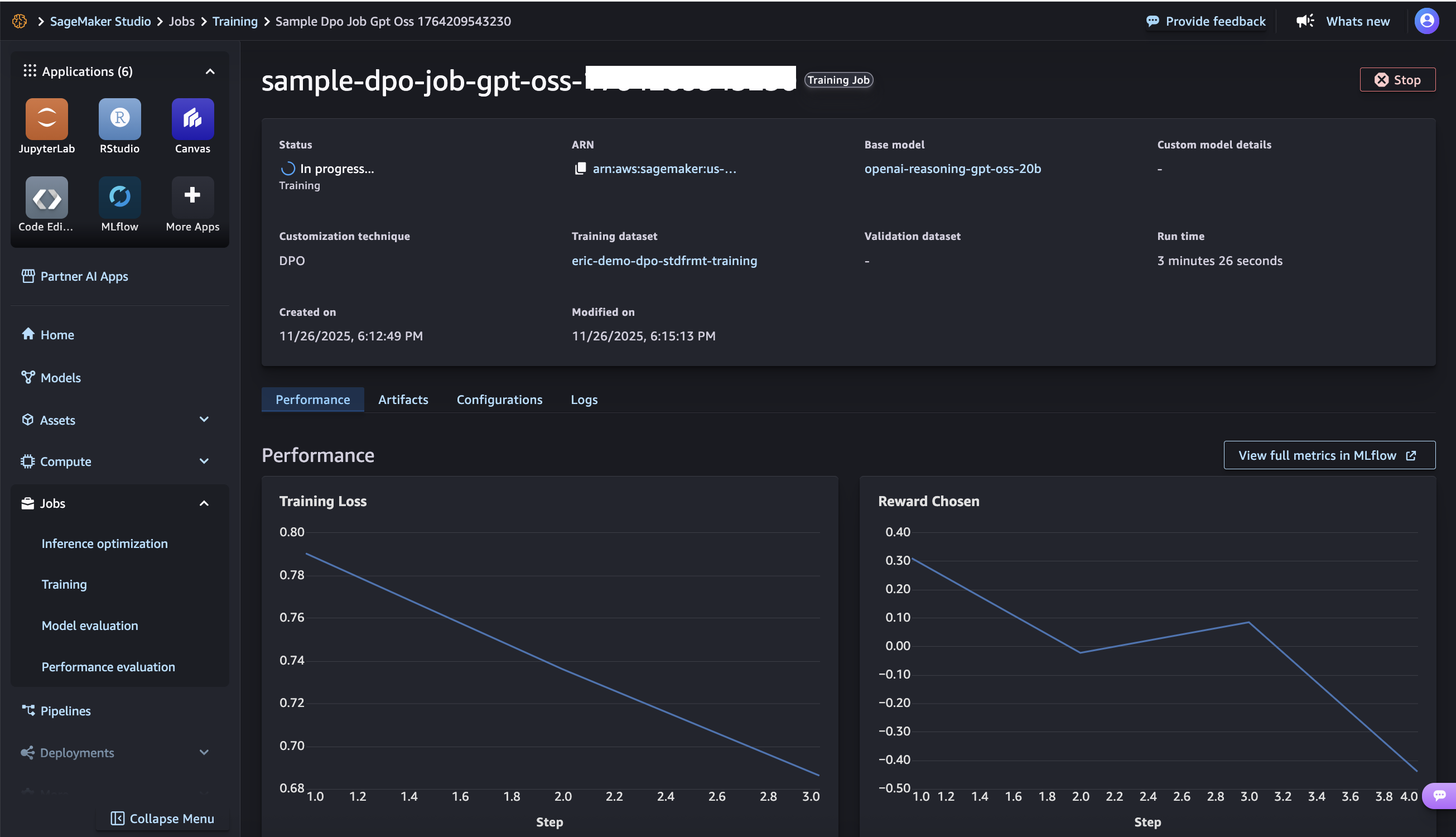1456x837 pixels.
Task: Click the Jobs breadcrumb
Action: [x=181, y=21]
